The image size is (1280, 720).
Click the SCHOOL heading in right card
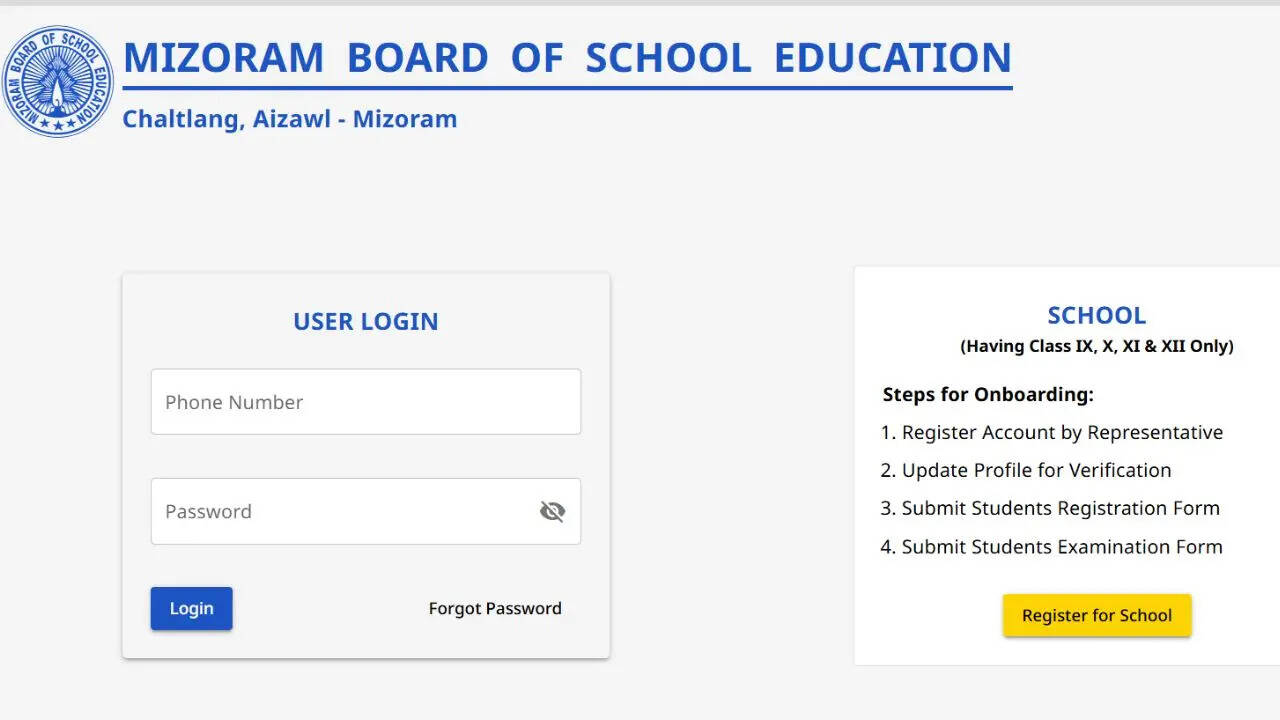click(1096, 315)
